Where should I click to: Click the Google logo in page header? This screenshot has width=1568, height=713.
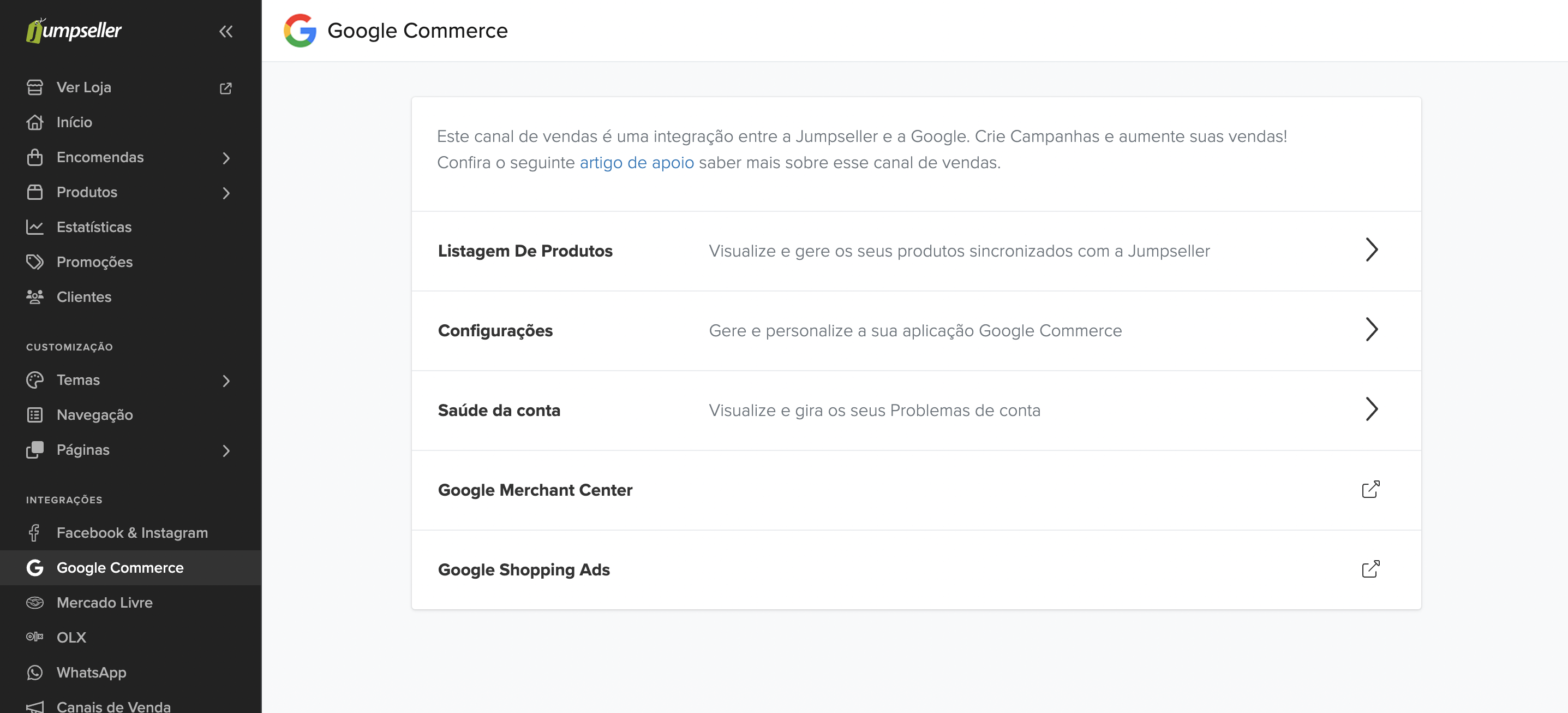300,31
